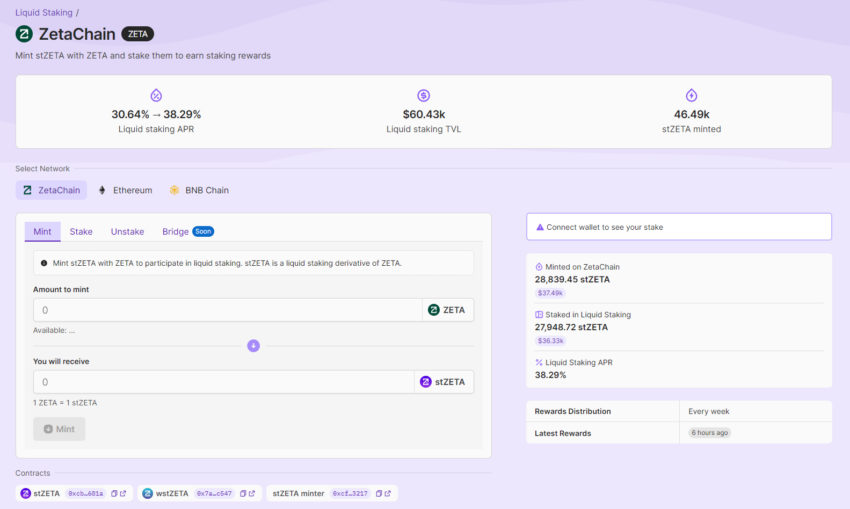This screenshot has width=850, height=509.
Task: Click the info icon in the mint notice
Action: coord(44,263)
